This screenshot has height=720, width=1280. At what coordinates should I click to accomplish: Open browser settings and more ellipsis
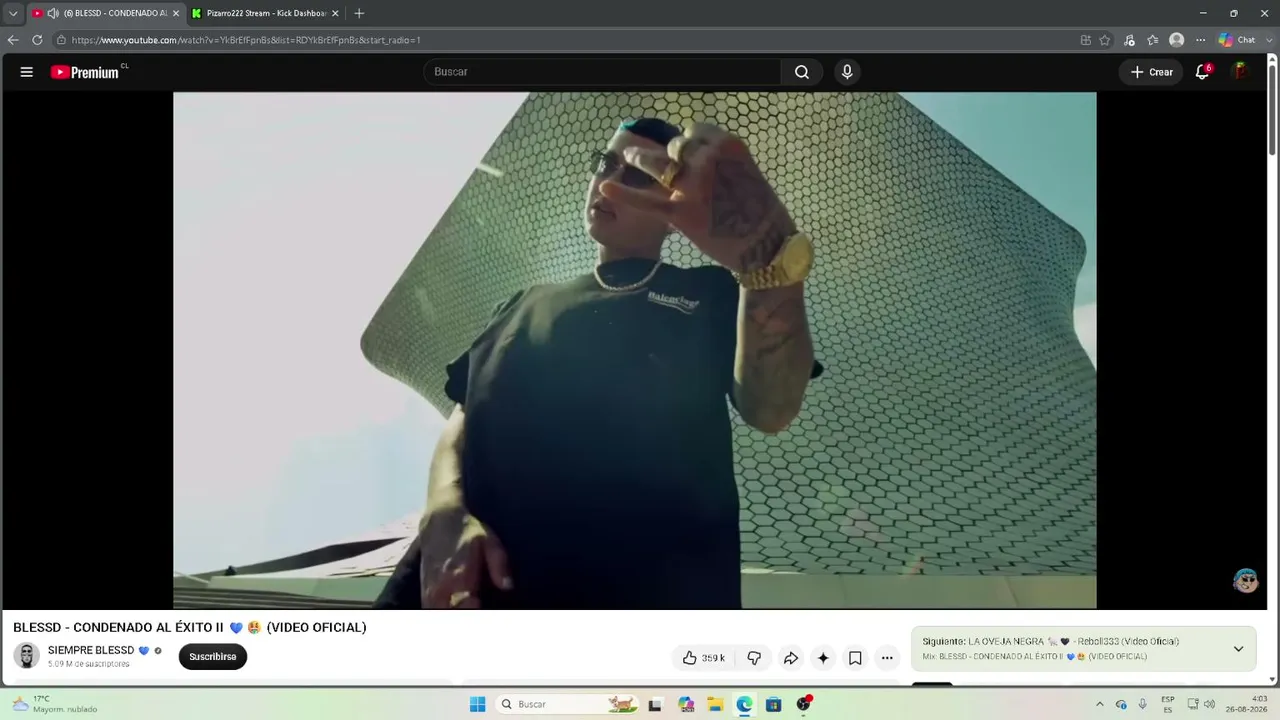click(1201, 40)
